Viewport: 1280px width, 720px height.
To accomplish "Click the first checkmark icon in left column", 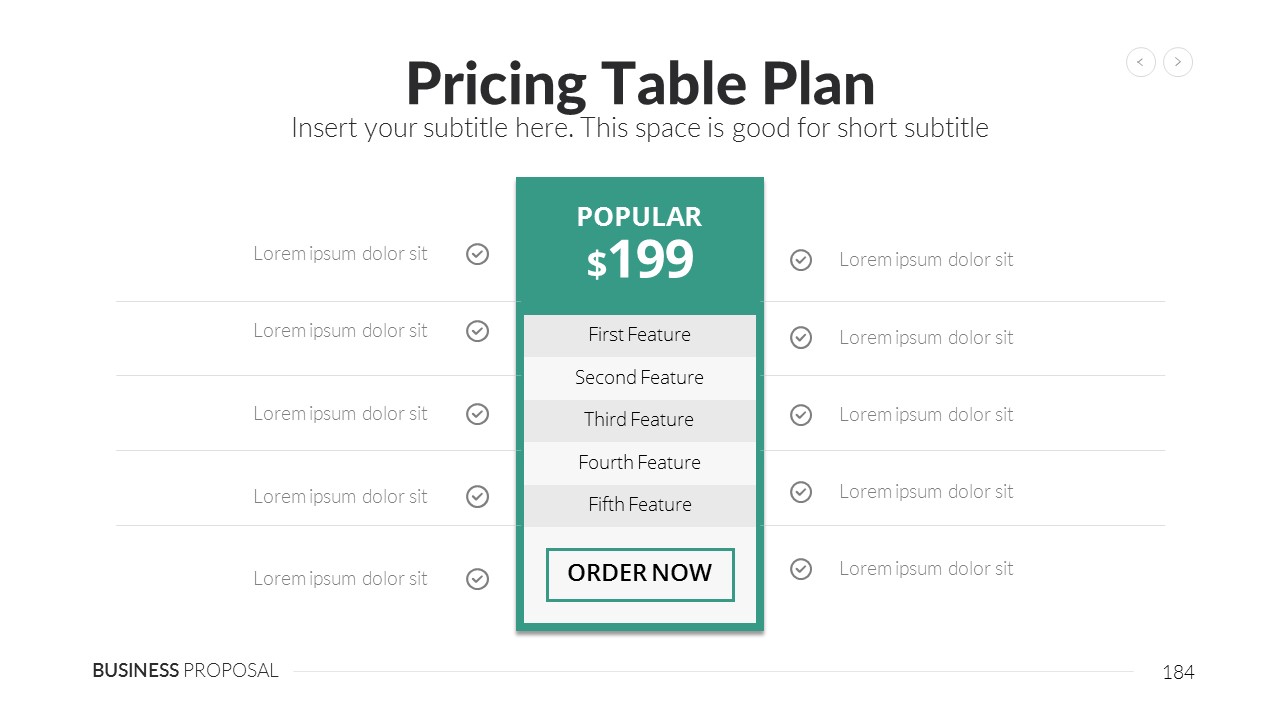I will [478, 254].
